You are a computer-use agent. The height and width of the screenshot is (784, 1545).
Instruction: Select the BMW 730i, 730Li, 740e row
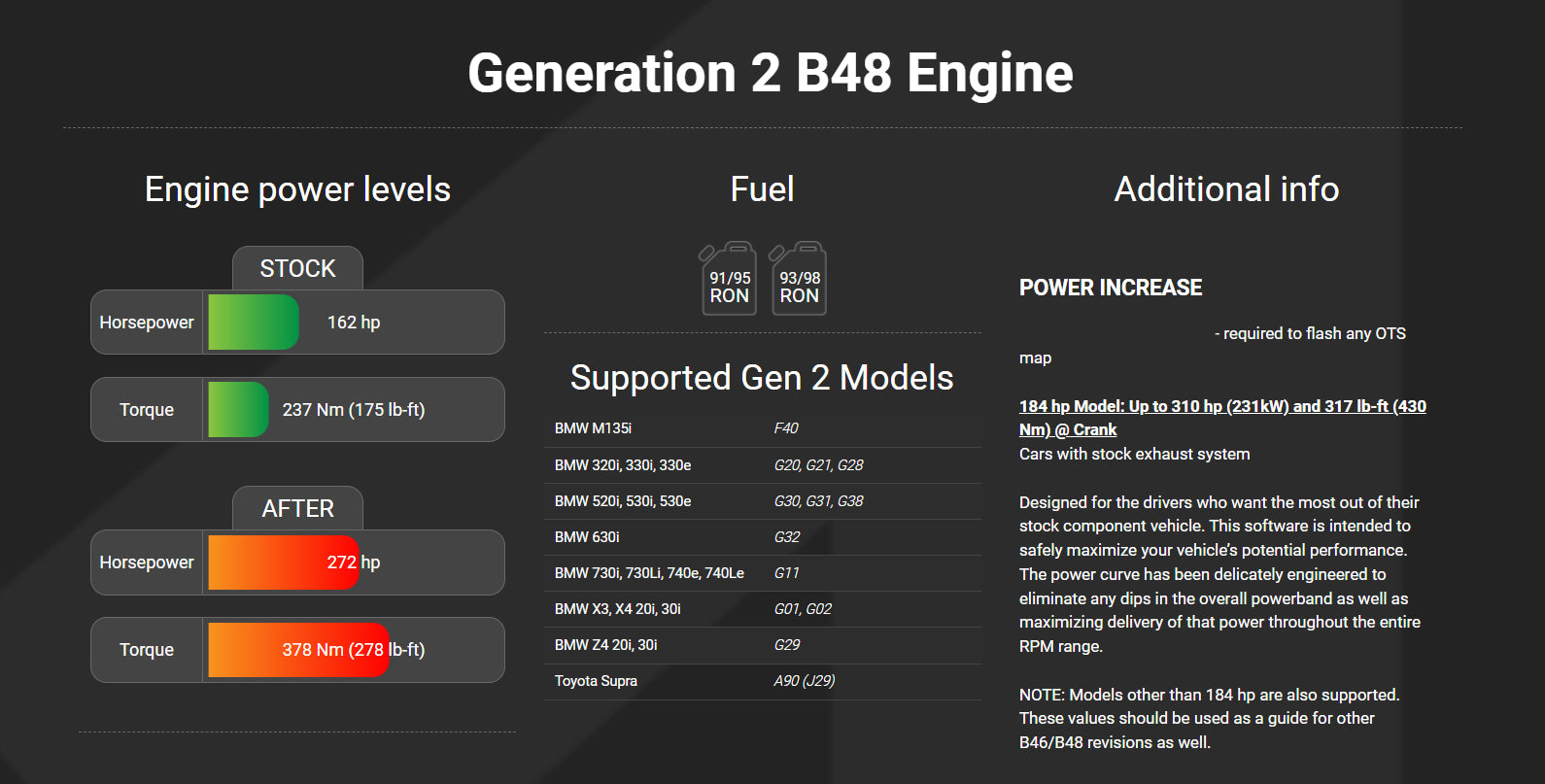(x=763, y=573)
